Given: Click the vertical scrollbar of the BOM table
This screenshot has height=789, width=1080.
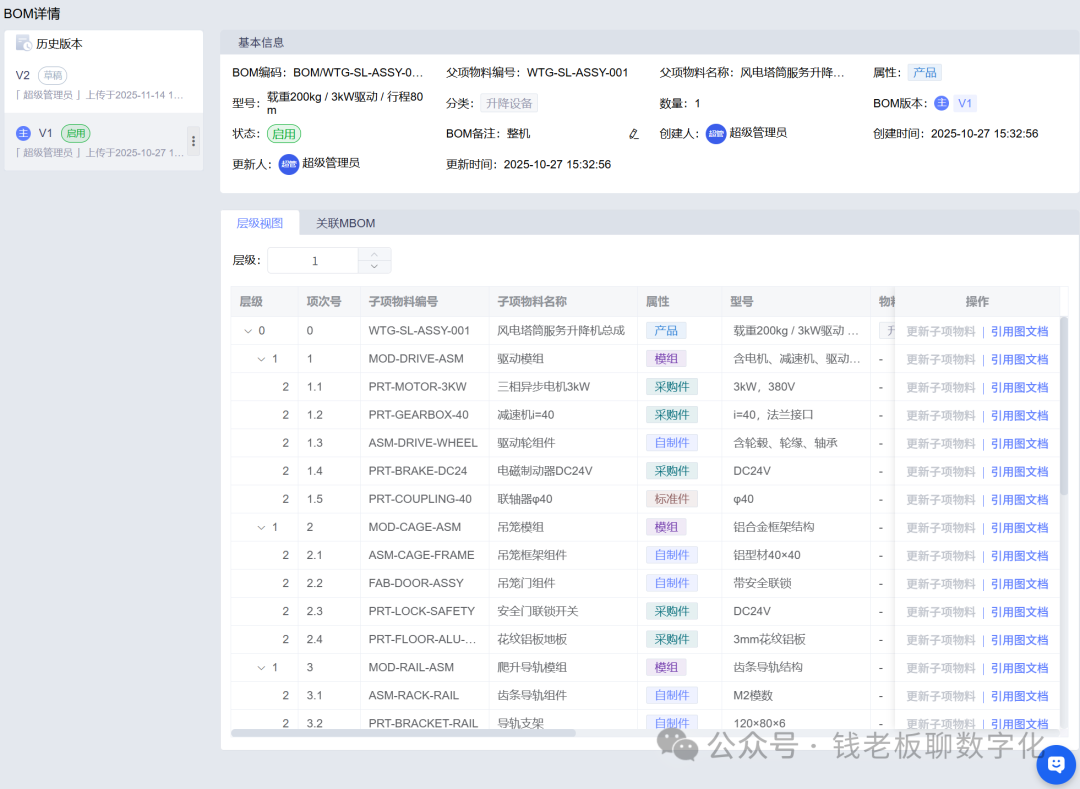Looking at the screenshot, I should 1063,406.
